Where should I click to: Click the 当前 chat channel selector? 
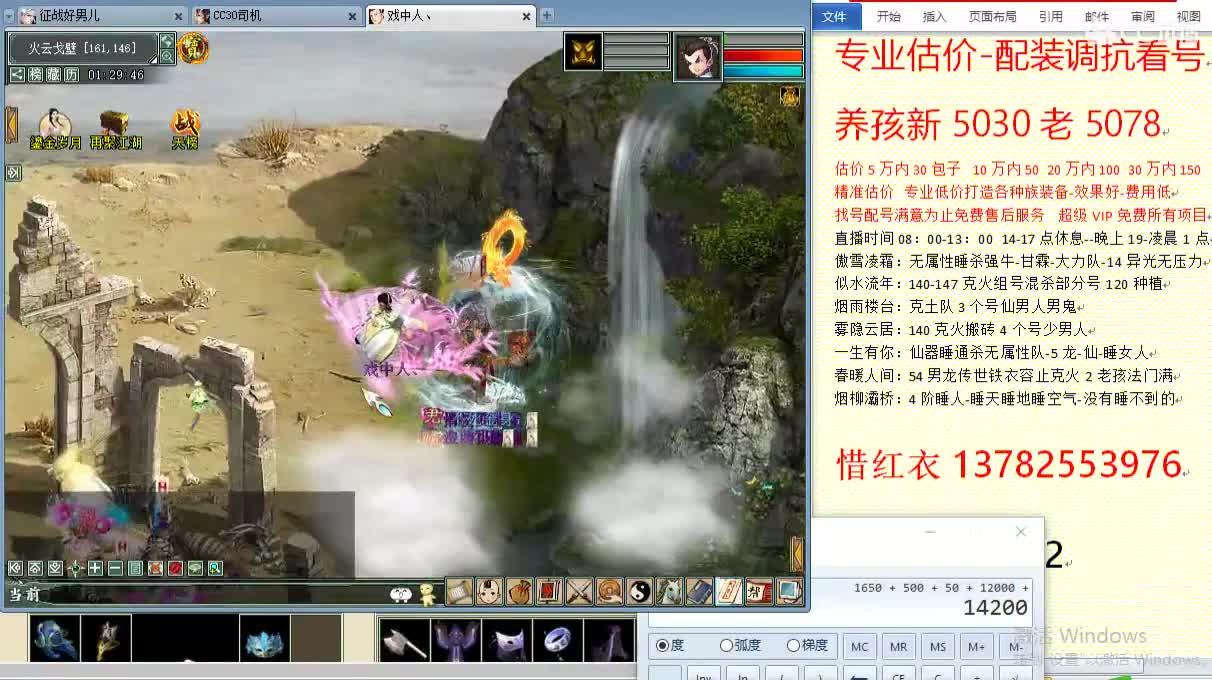(x=26, y=595)
